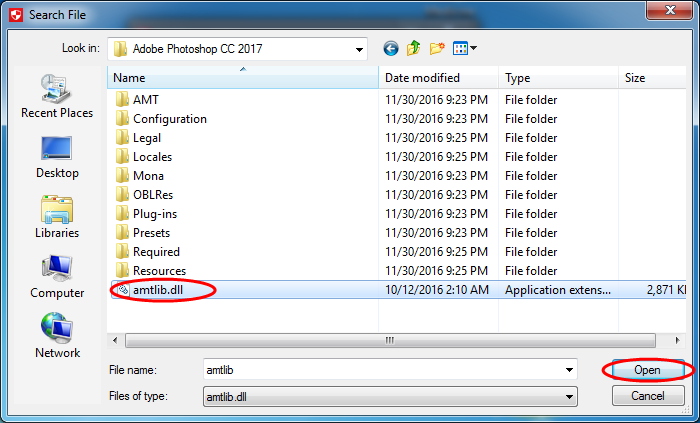Select the Resources folder icon
Viewport: 700px width, 423px height.
[122, 270]
